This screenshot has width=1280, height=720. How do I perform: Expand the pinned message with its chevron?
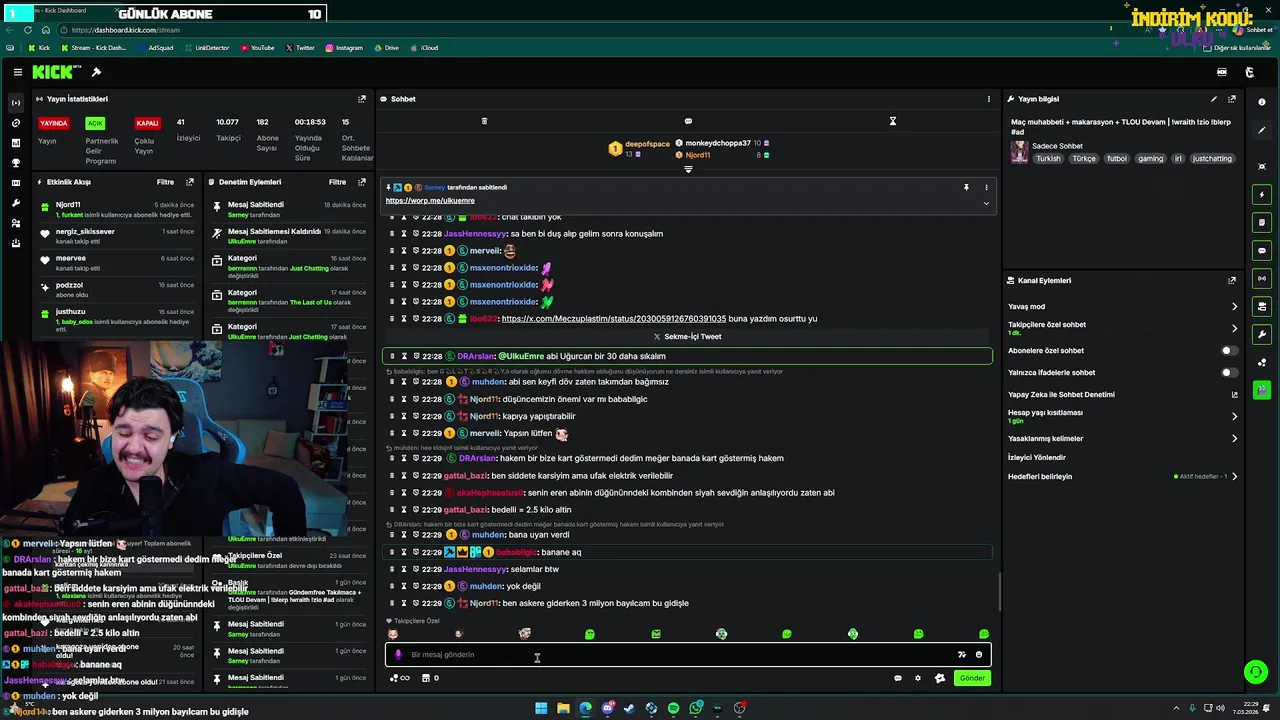click(x=986, y=203)
